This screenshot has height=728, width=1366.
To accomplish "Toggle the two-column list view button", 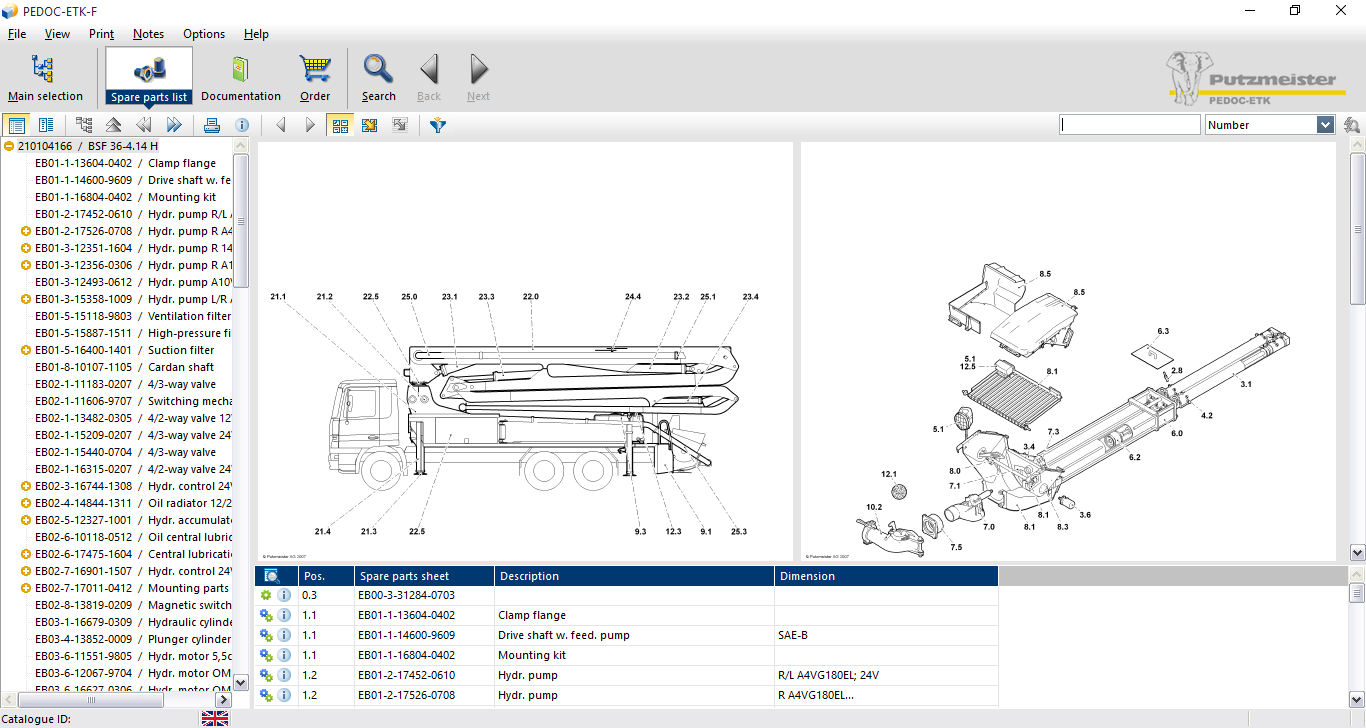I will pos(46,125).
